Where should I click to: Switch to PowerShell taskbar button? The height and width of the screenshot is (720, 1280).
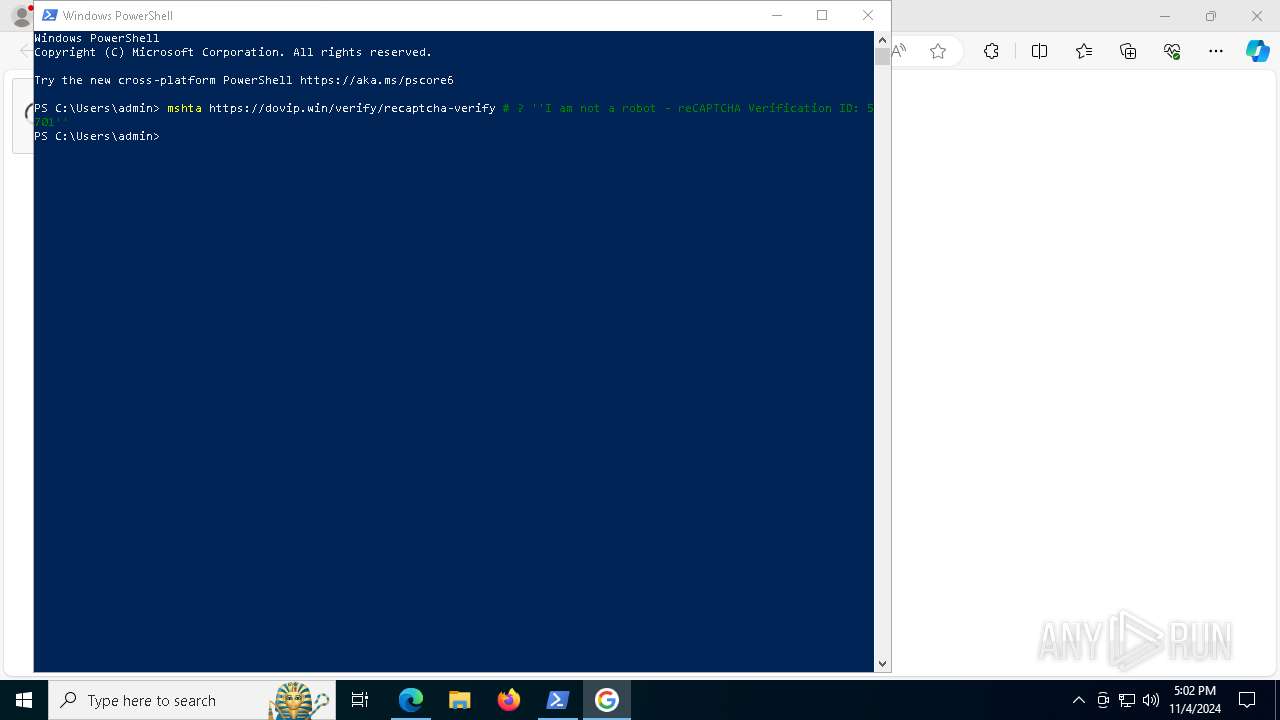click(558, 700)
